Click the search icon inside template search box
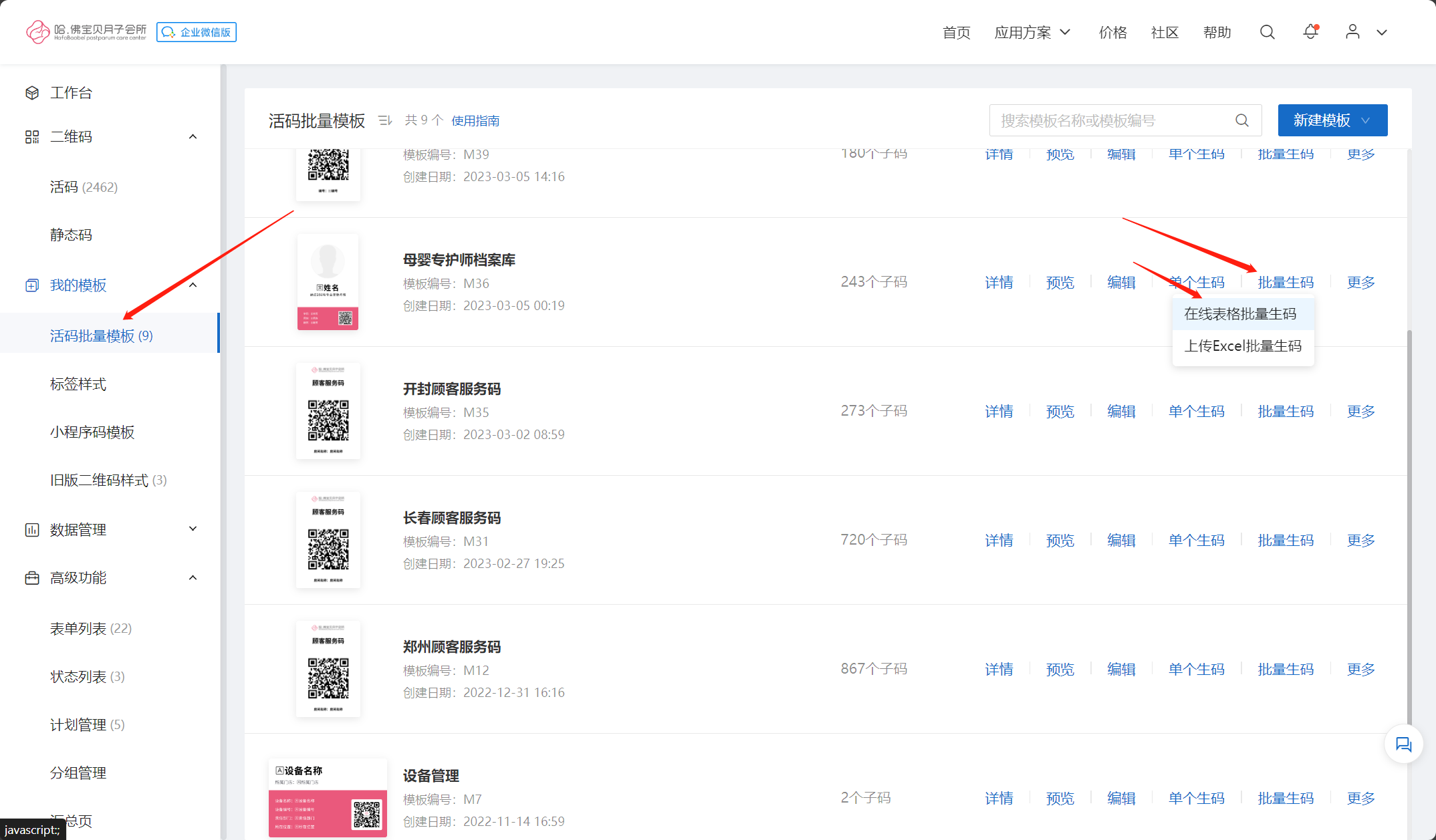Screen dimensions: 1436x840 [x=1241, y=120]
